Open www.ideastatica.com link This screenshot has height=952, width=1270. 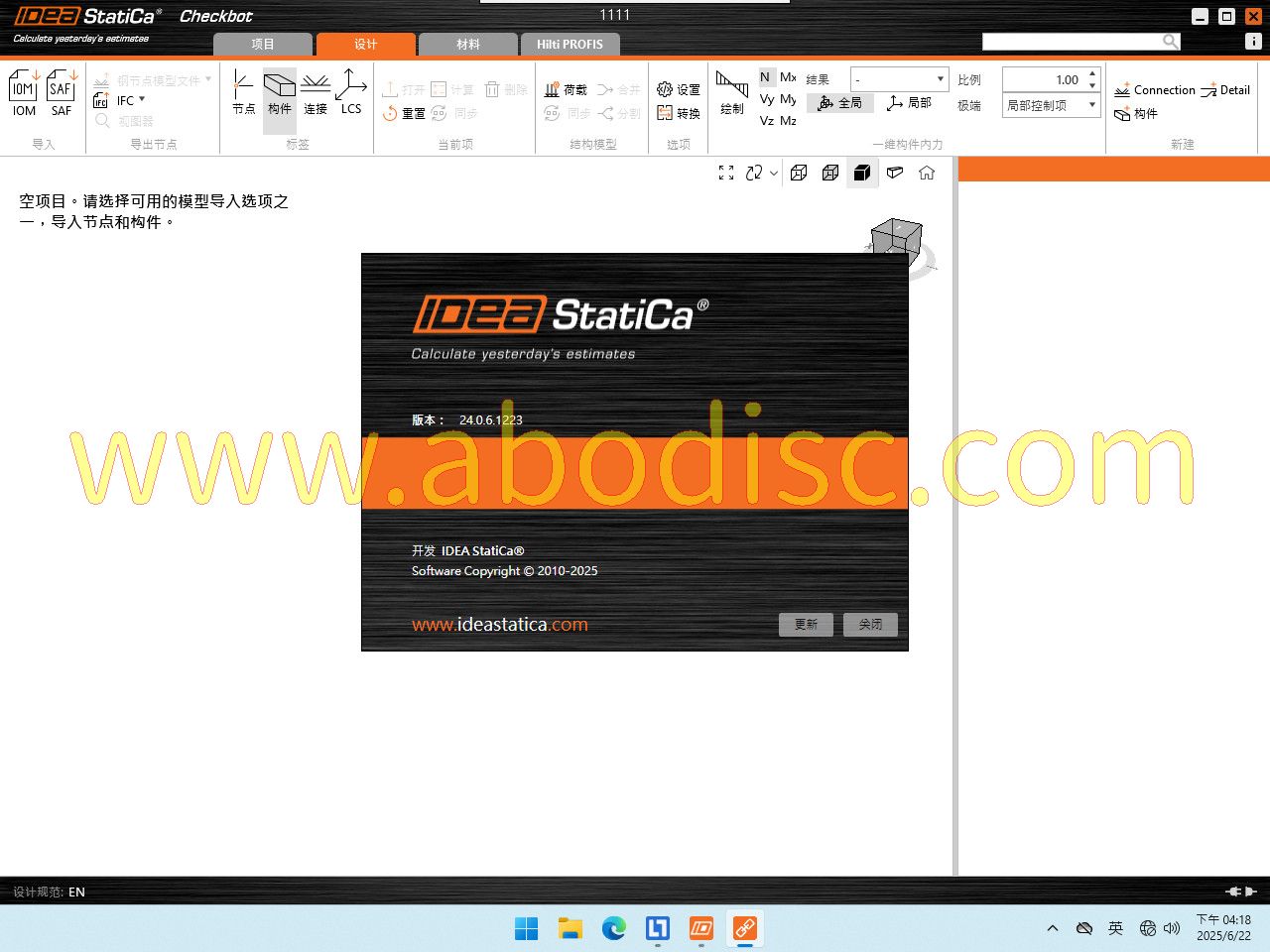500,624
